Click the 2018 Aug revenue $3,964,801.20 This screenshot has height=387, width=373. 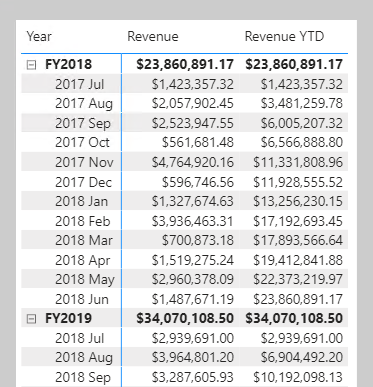[192, 358]
